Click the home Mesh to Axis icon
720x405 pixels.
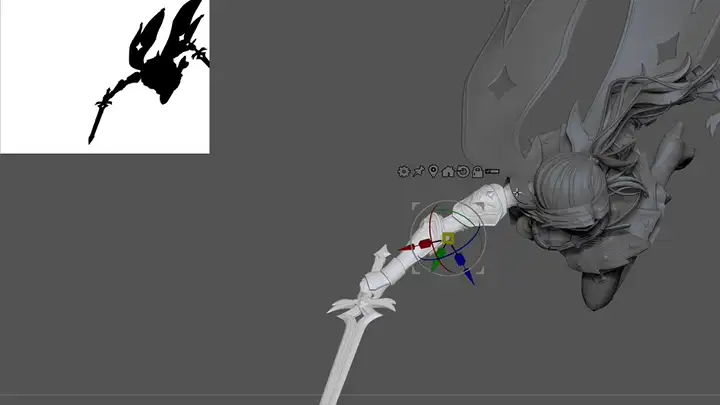tap(448, 172)
